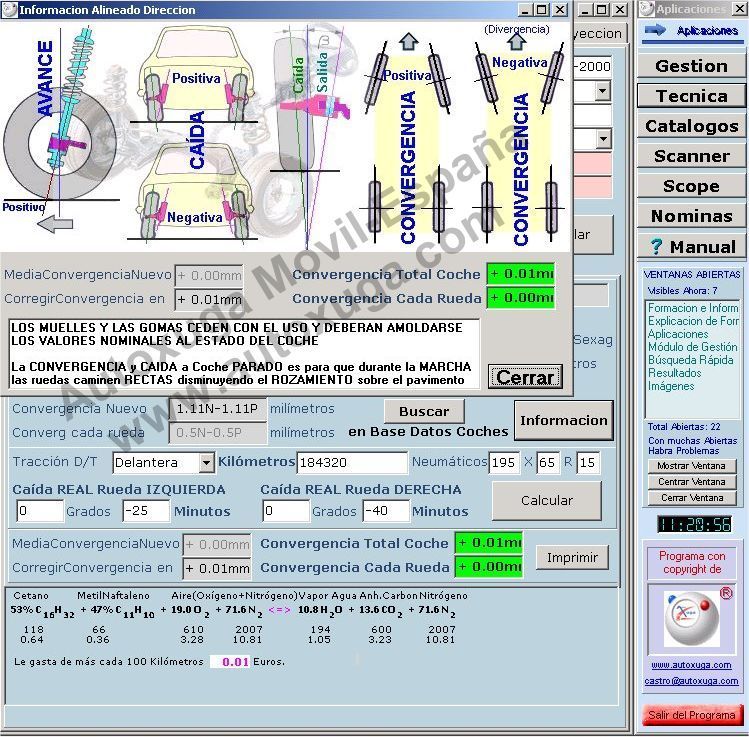Image resolution: width=749 pixels, height=737 pixels.
Task: Click CorregirConvergencia field in info dialog
Action: point(209,299)
